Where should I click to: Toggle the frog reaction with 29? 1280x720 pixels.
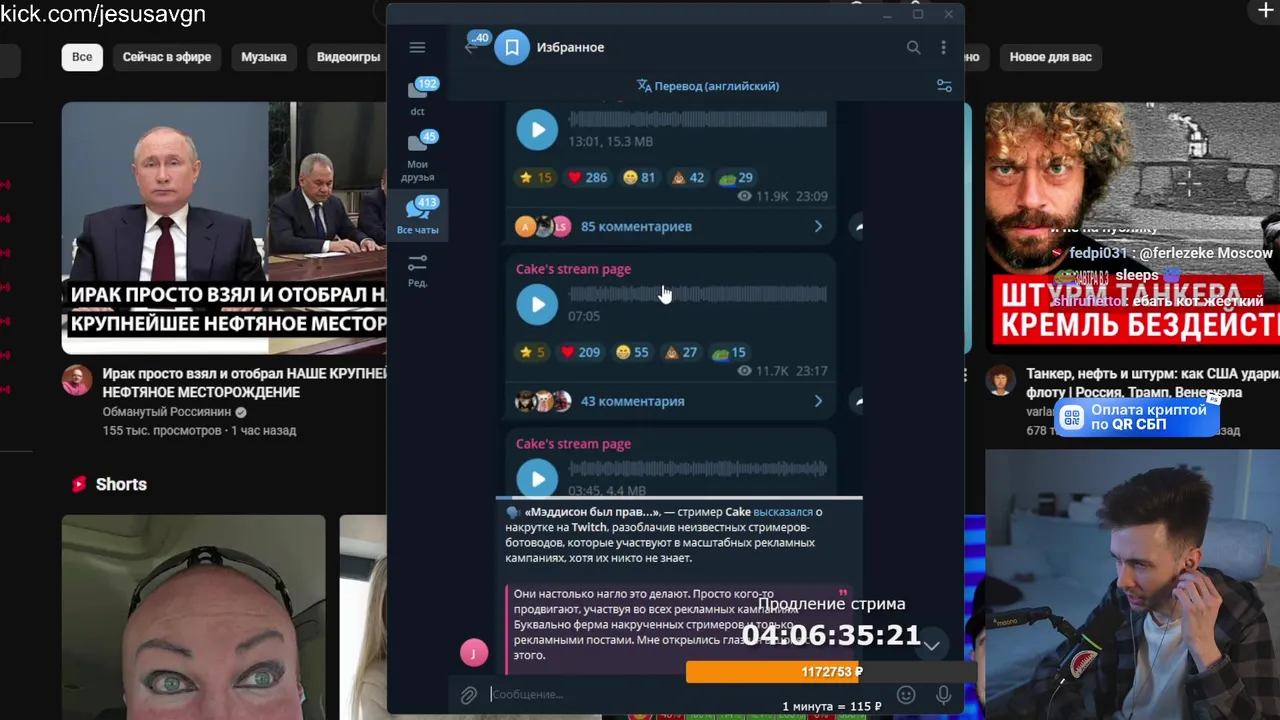(736, 178)
